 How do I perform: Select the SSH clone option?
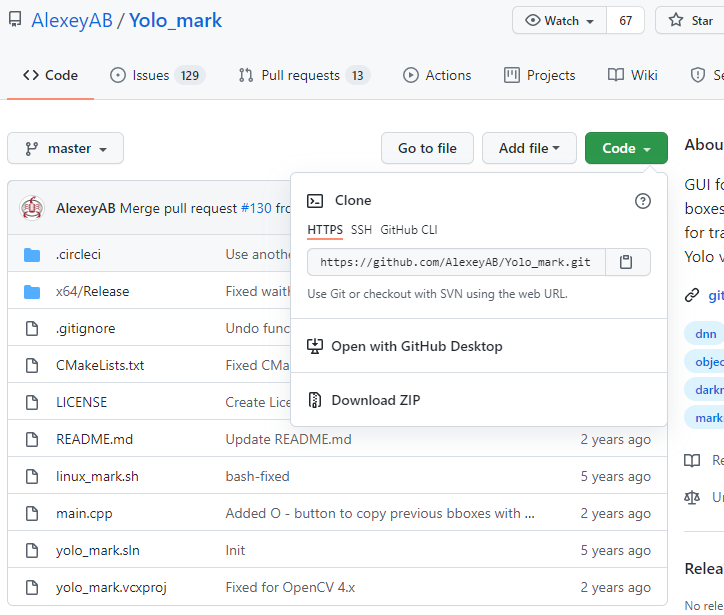pos(361,230)
